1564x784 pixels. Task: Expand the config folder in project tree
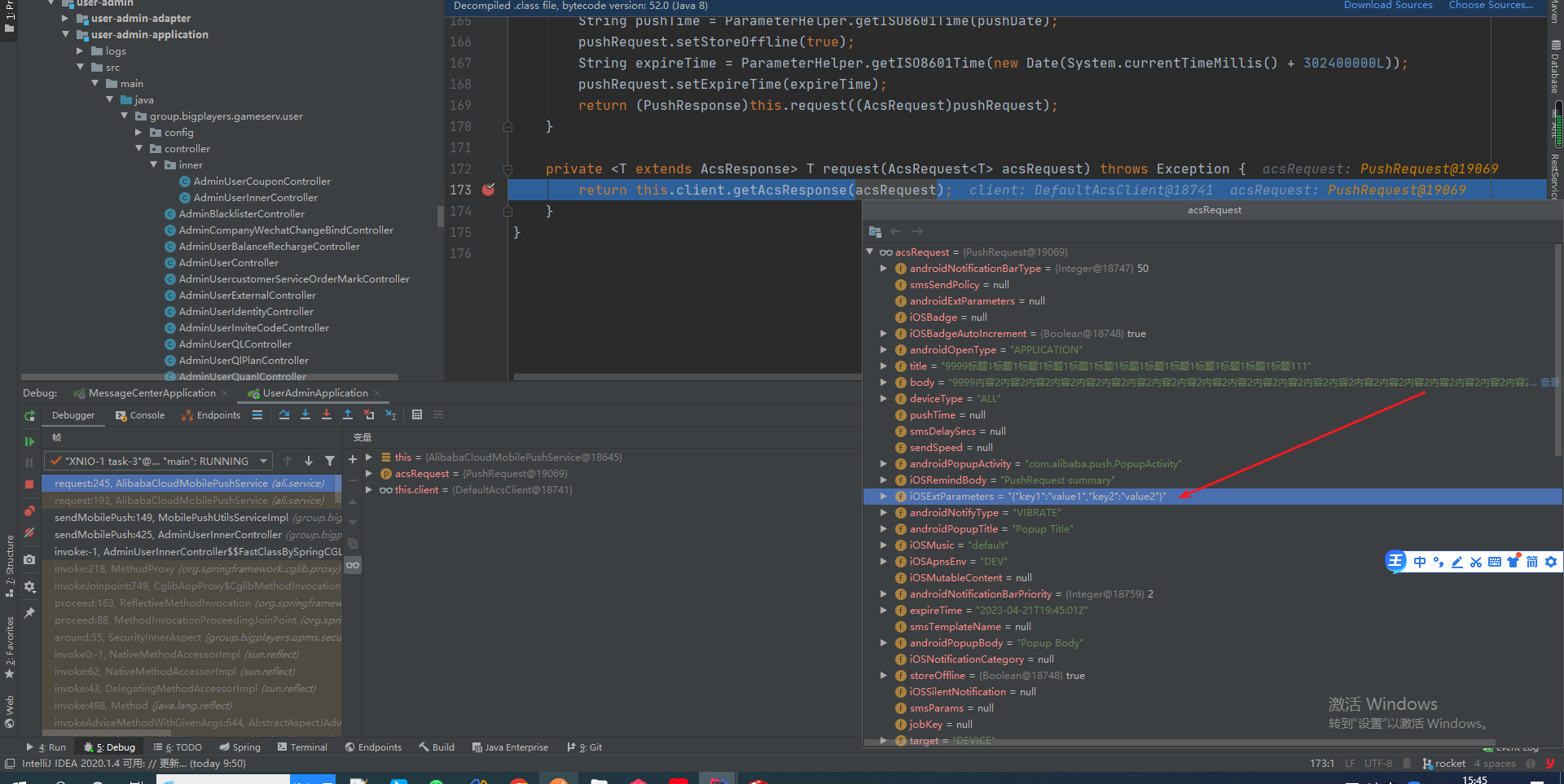138,133
